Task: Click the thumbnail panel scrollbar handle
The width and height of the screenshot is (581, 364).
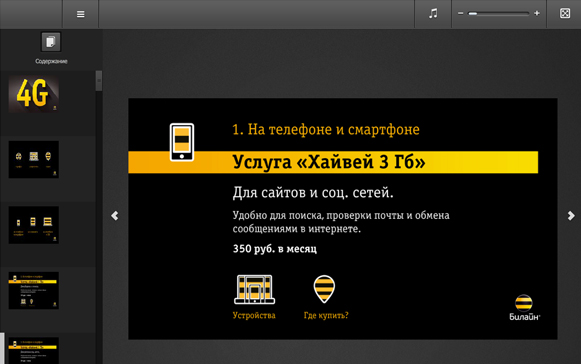Action: click(x=99, y=80)
